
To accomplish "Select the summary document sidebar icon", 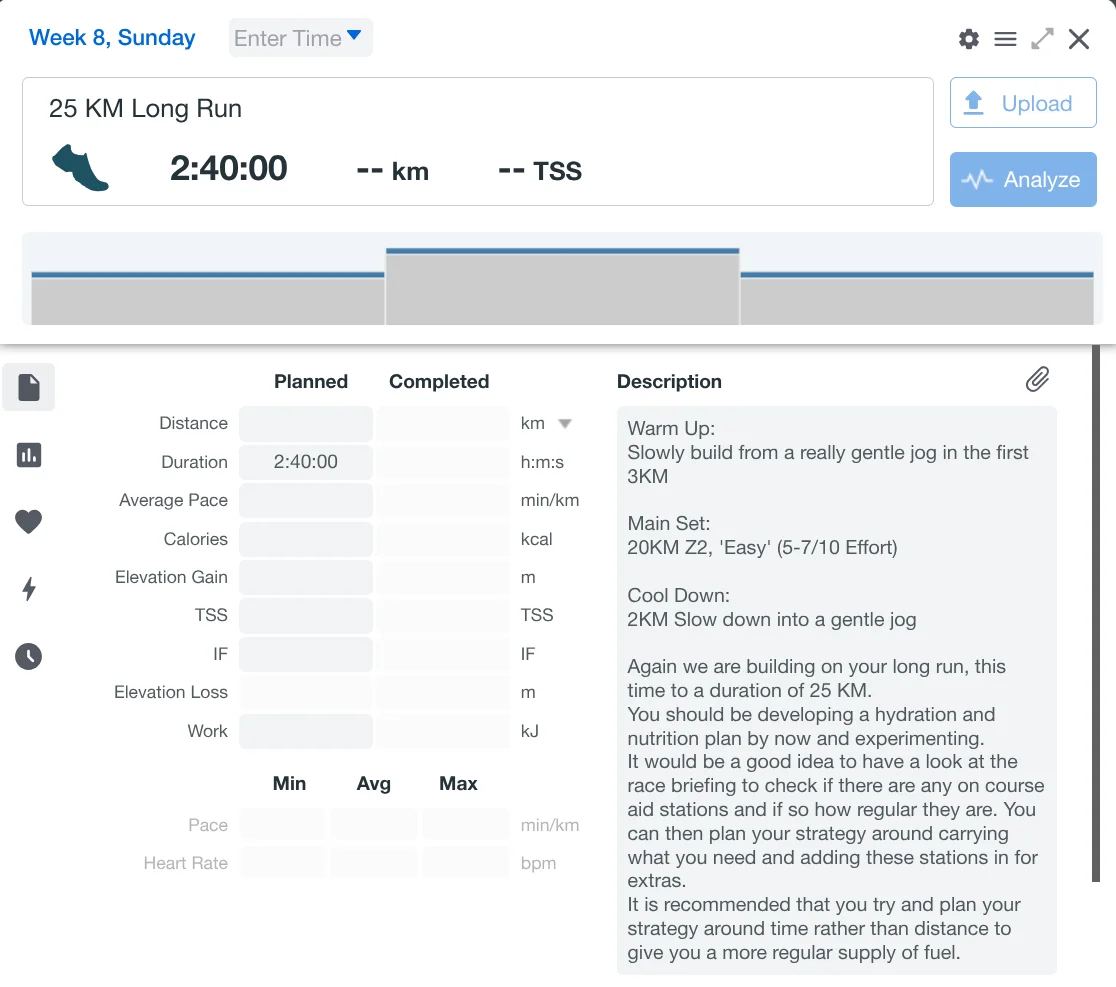I will [x=29, y=388].
